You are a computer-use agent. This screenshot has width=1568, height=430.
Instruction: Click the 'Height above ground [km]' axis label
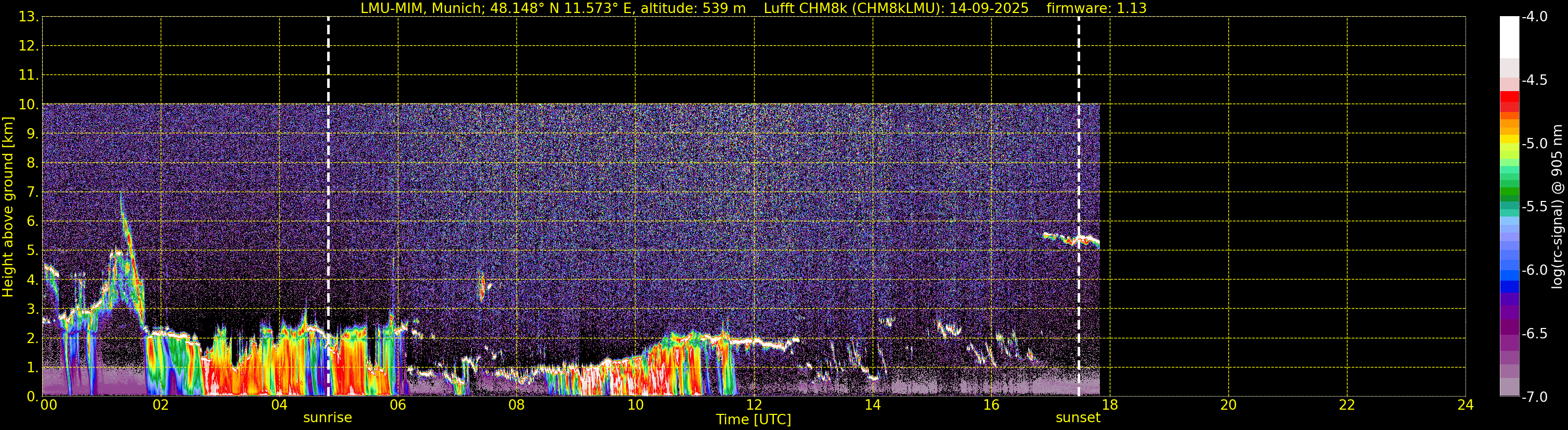[8, 207]
